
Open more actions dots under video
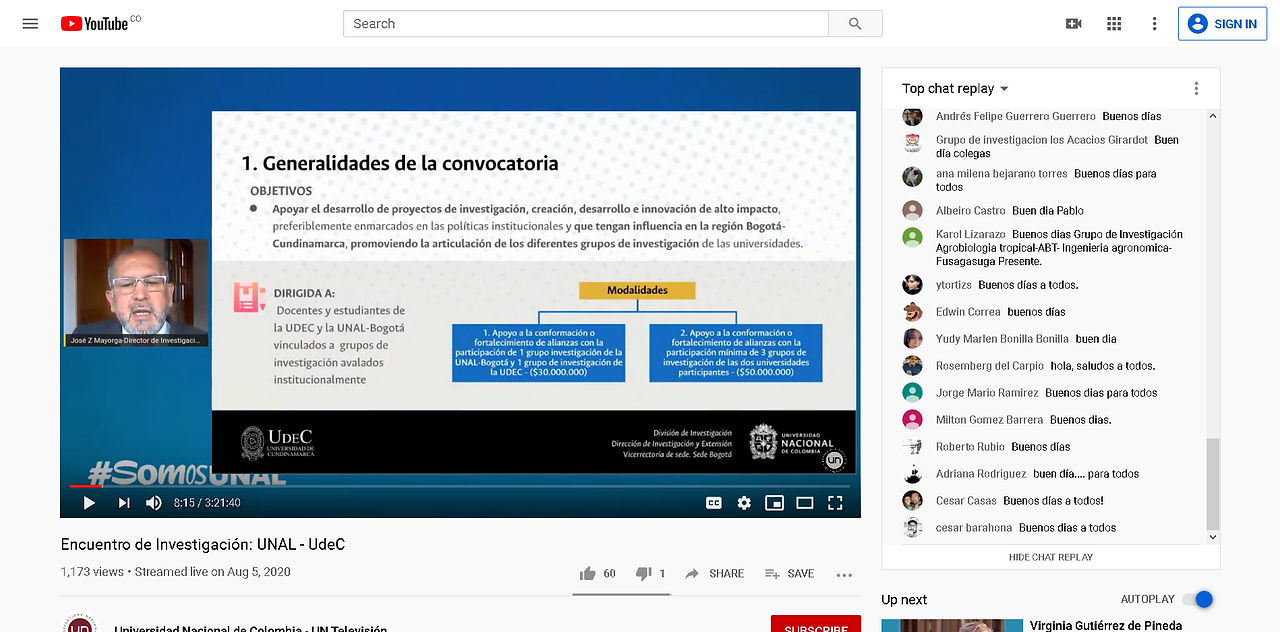pos(844,575)
